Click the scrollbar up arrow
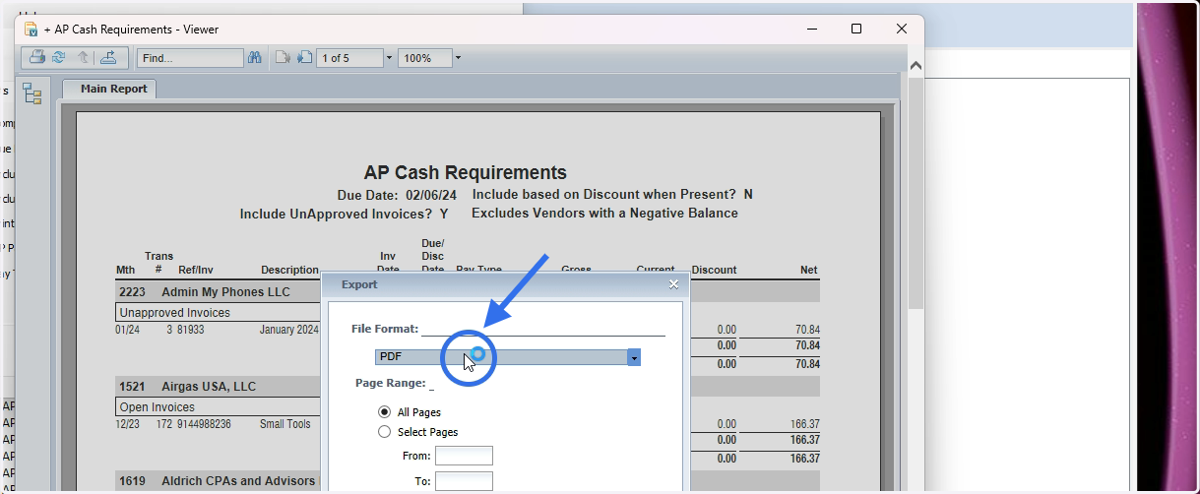This screenshot has height=494, width=1200. (x=915, y=65)
